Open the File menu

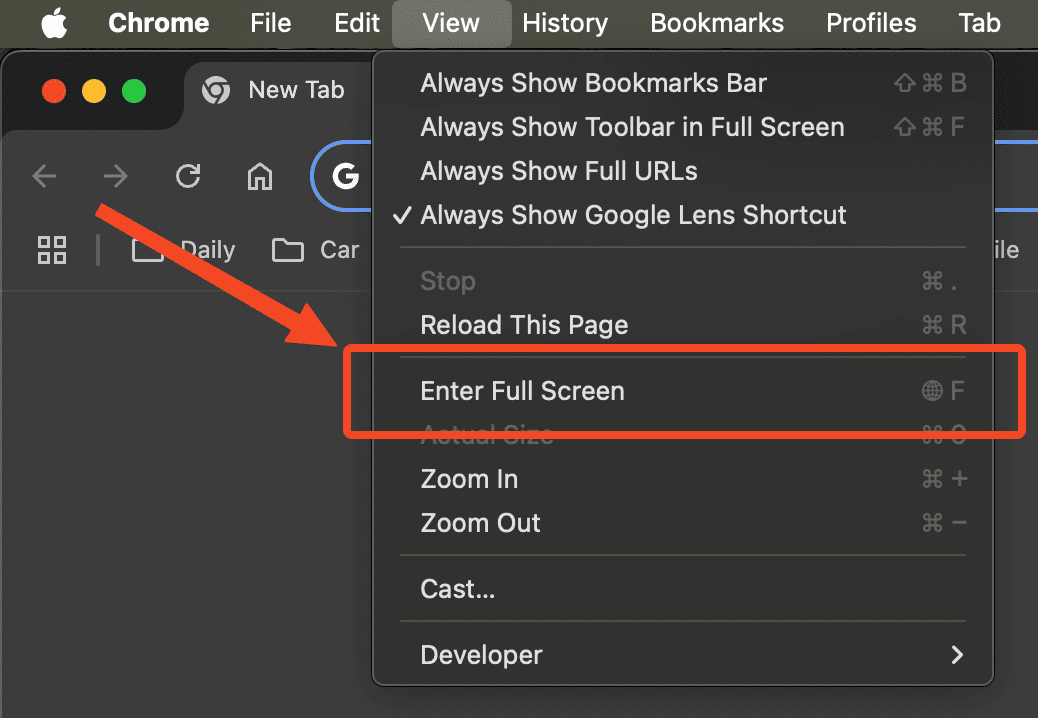tap(271, 23)
